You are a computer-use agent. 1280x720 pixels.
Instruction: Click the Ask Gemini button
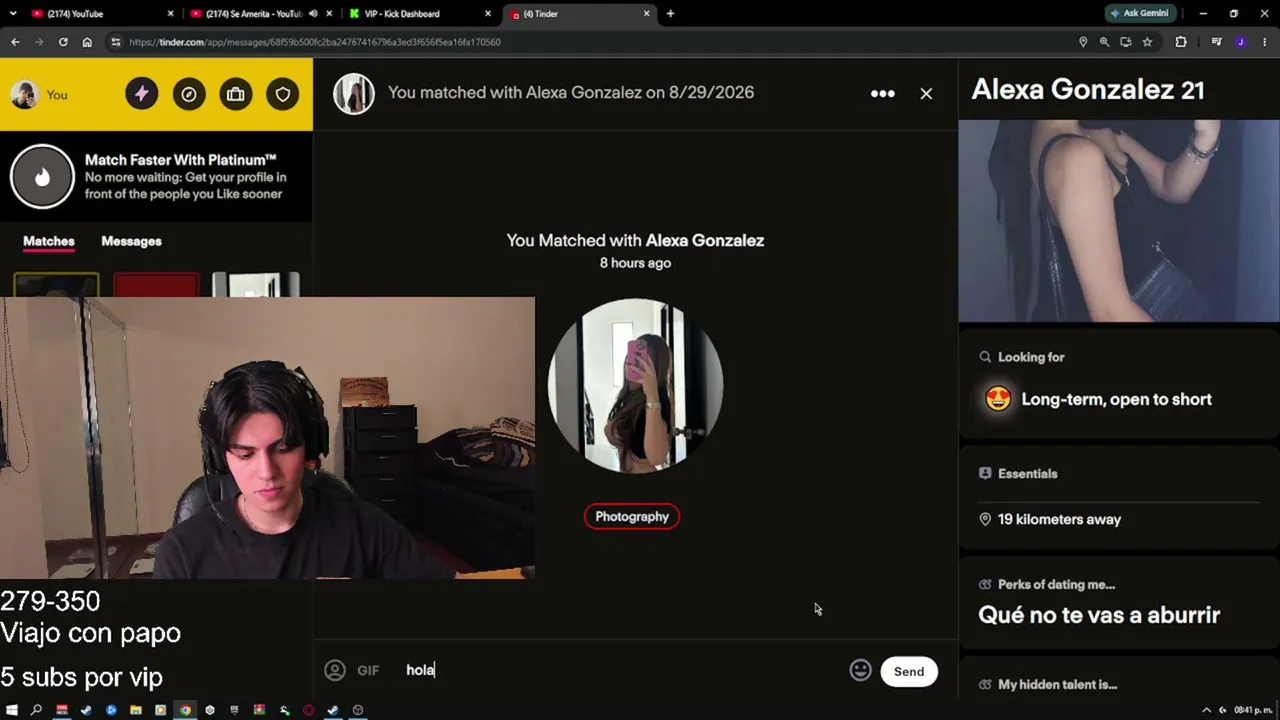pyautogui.click(x=1140, y=14)
